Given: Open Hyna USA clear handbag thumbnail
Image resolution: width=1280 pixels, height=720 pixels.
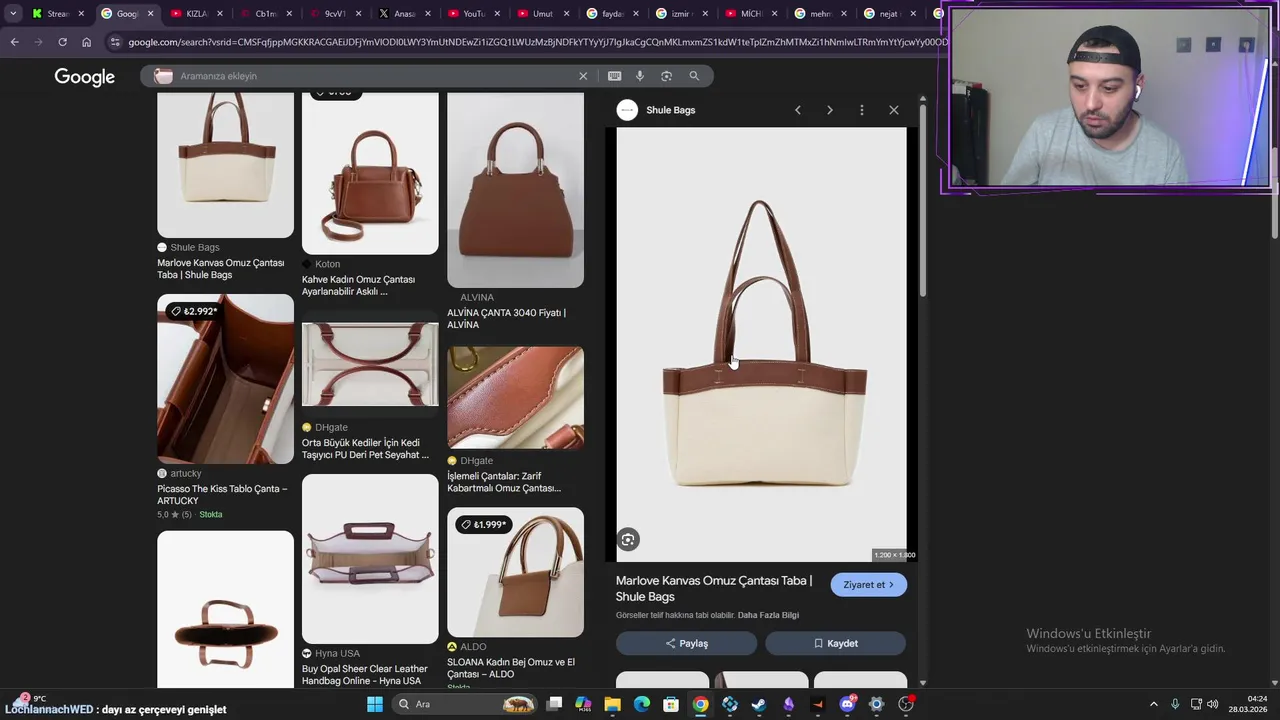Looking at the screenshot, I should tap(370, 558).
